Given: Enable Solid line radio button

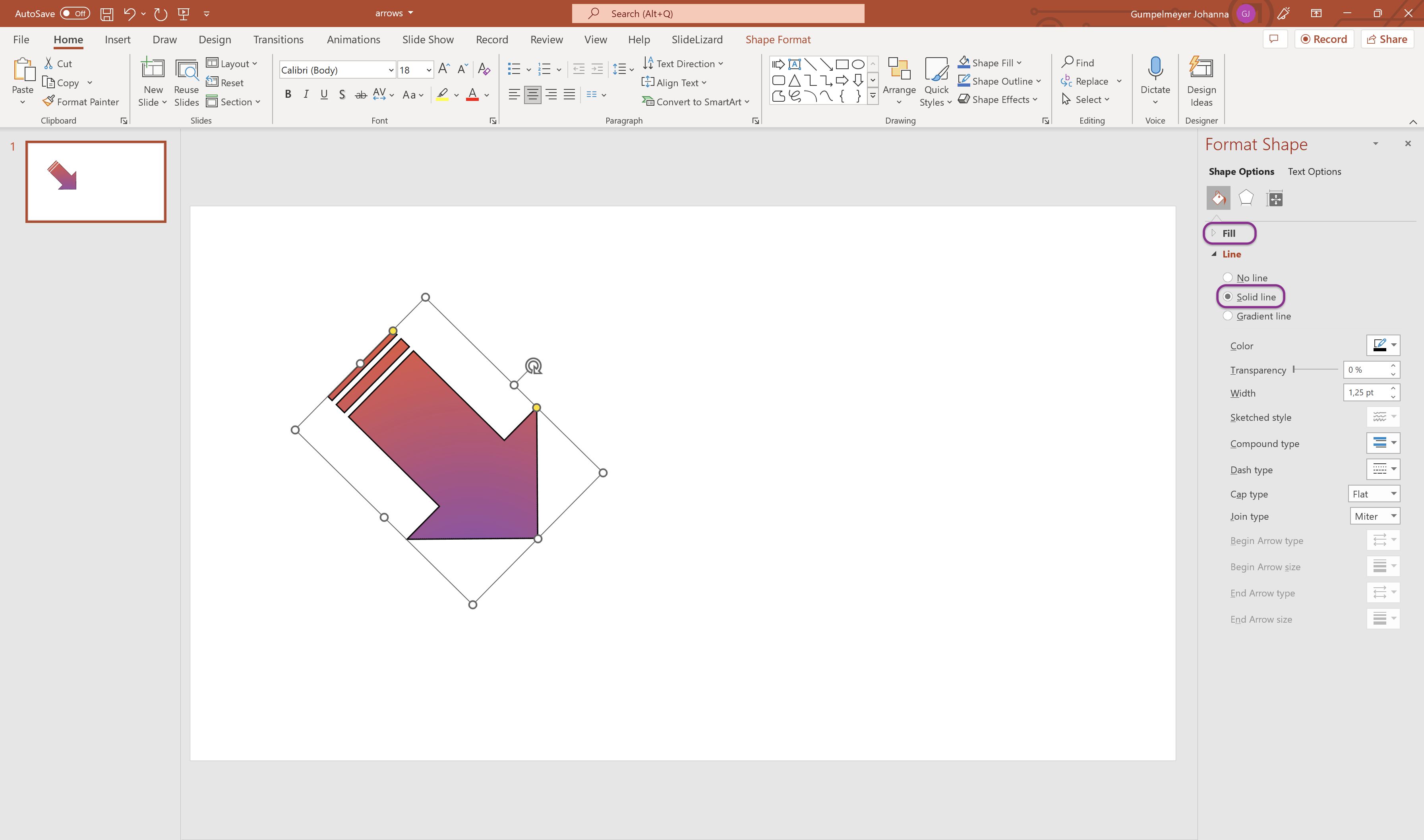Looking at the screenshot, I should 1228,296.
